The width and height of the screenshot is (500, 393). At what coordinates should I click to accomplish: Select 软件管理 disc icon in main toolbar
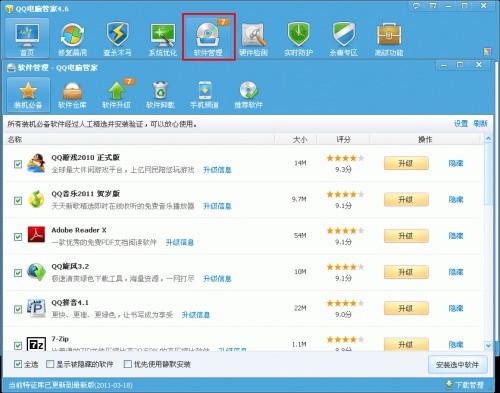208,38
